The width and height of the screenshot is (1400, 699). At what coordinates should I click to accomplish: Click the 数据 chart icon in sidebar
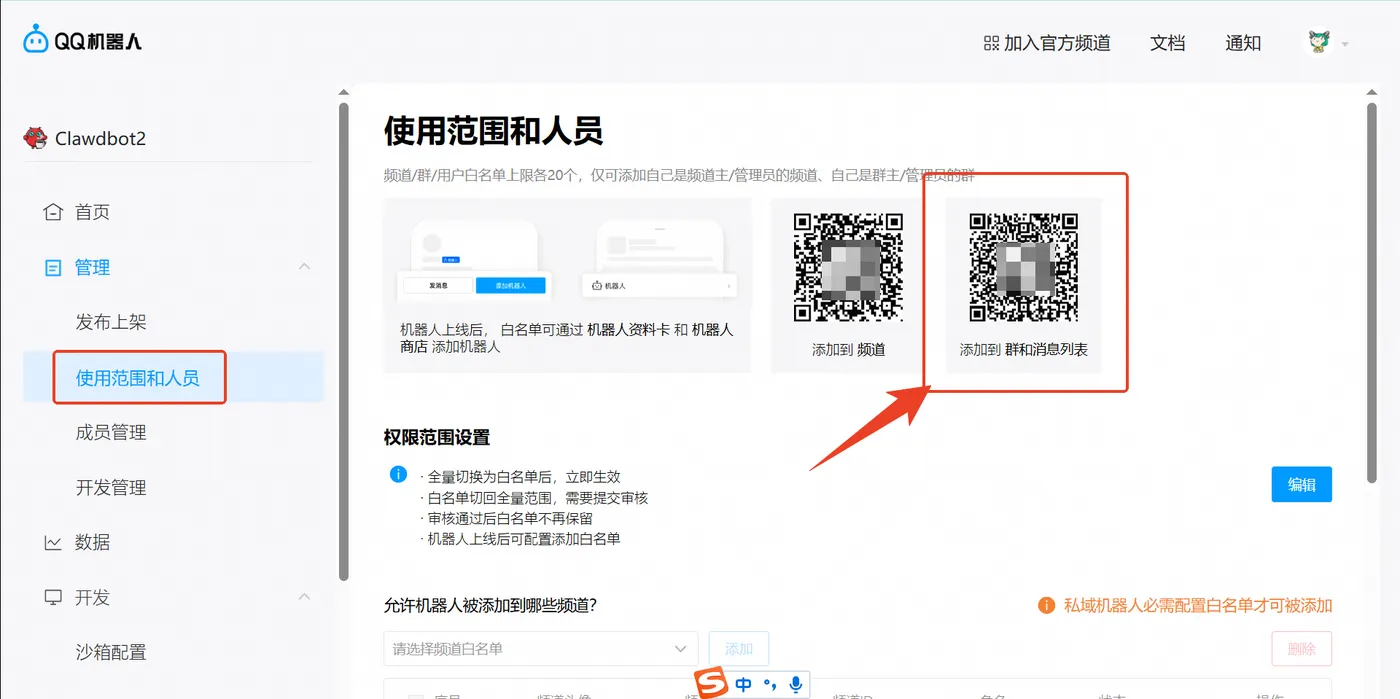click(x=53, y=542)
